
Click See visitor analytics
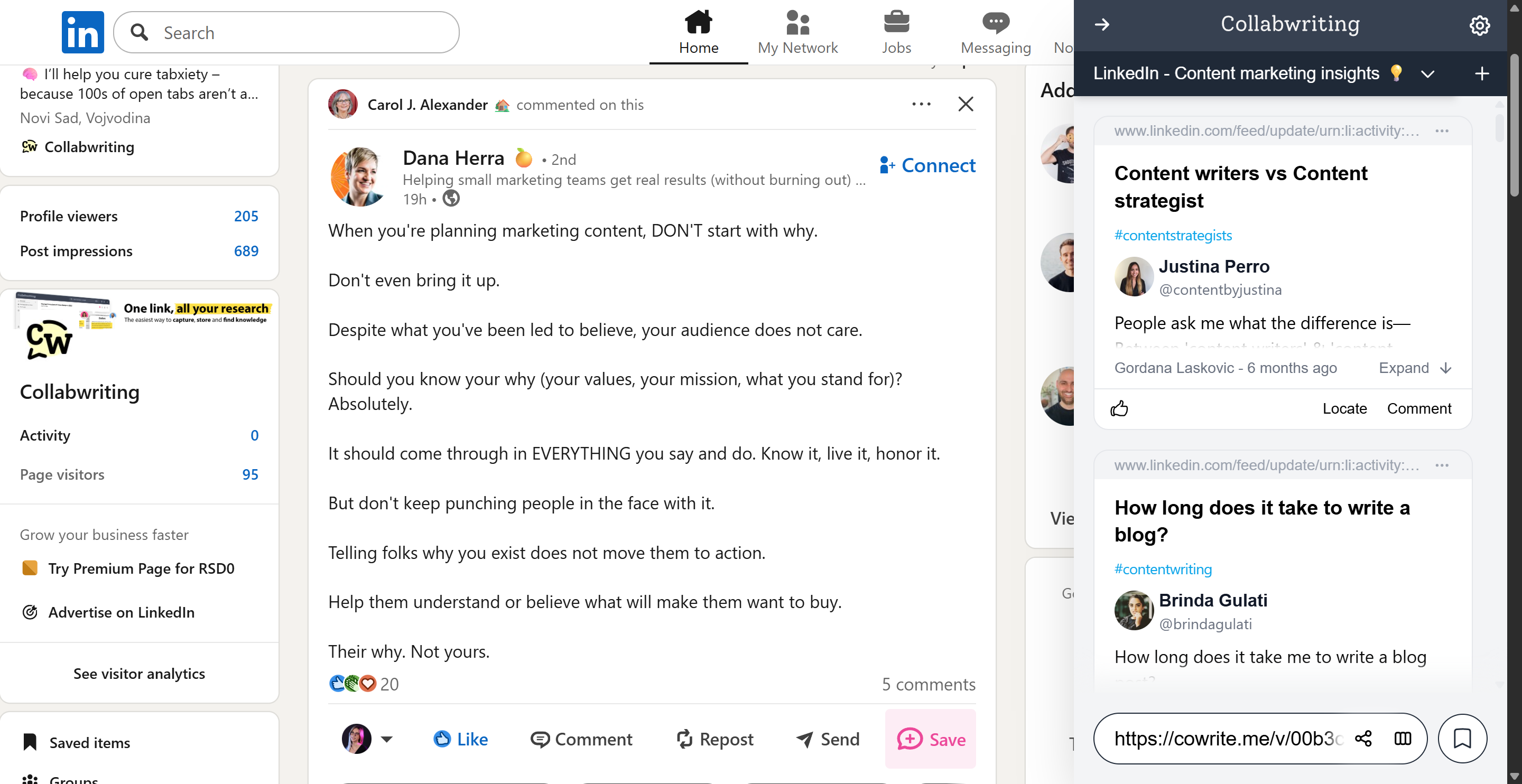139,674
